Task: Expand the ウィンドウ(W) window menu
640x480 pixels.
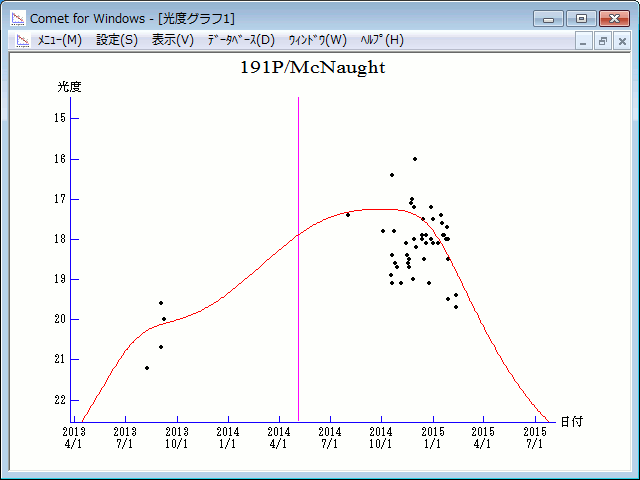Action: tap(317, 40)
